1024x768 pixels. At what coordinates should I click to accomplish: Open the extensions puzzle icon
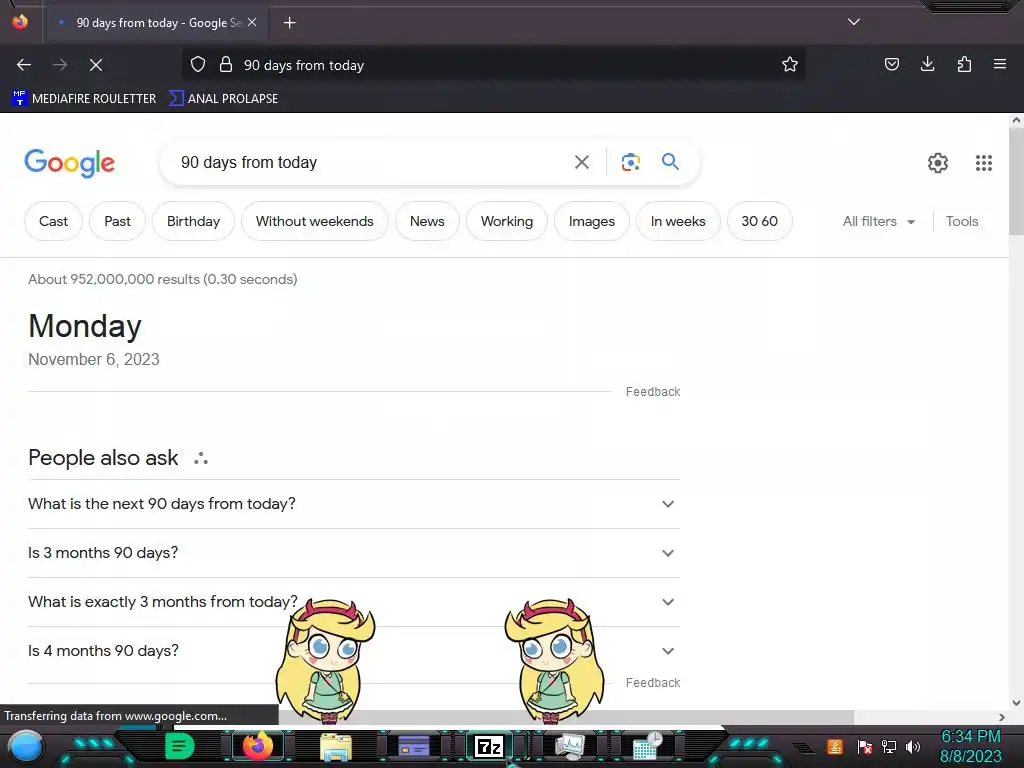pos(964,65)
